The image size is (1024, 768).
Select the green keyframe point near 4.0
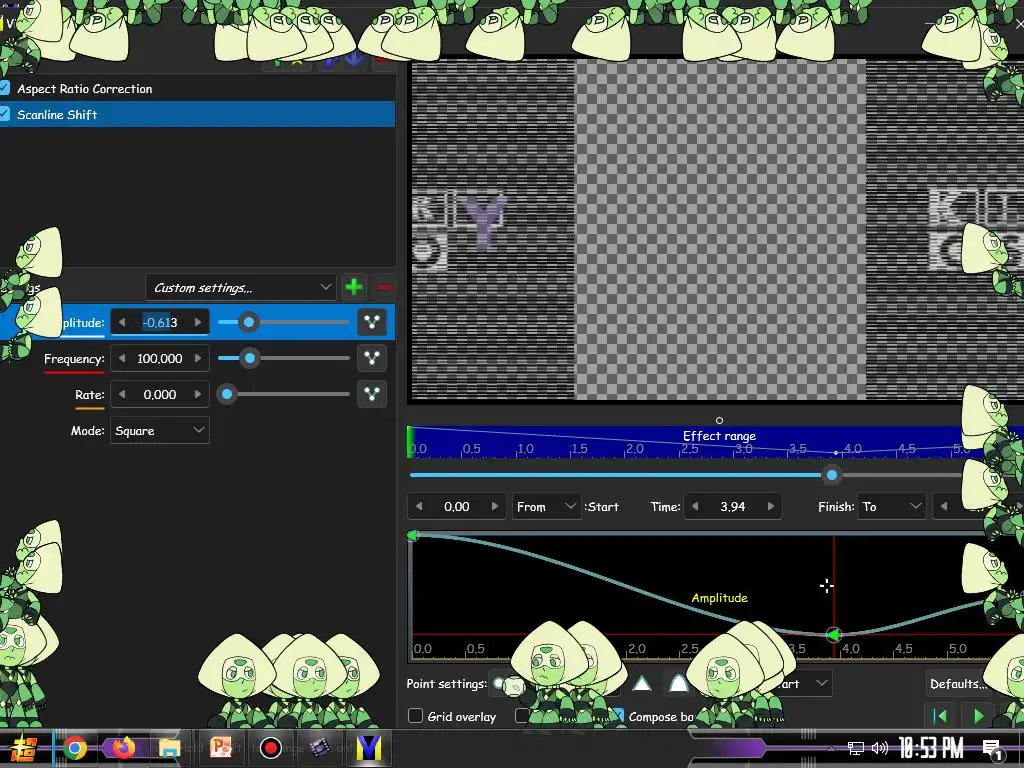pos(833,634)
